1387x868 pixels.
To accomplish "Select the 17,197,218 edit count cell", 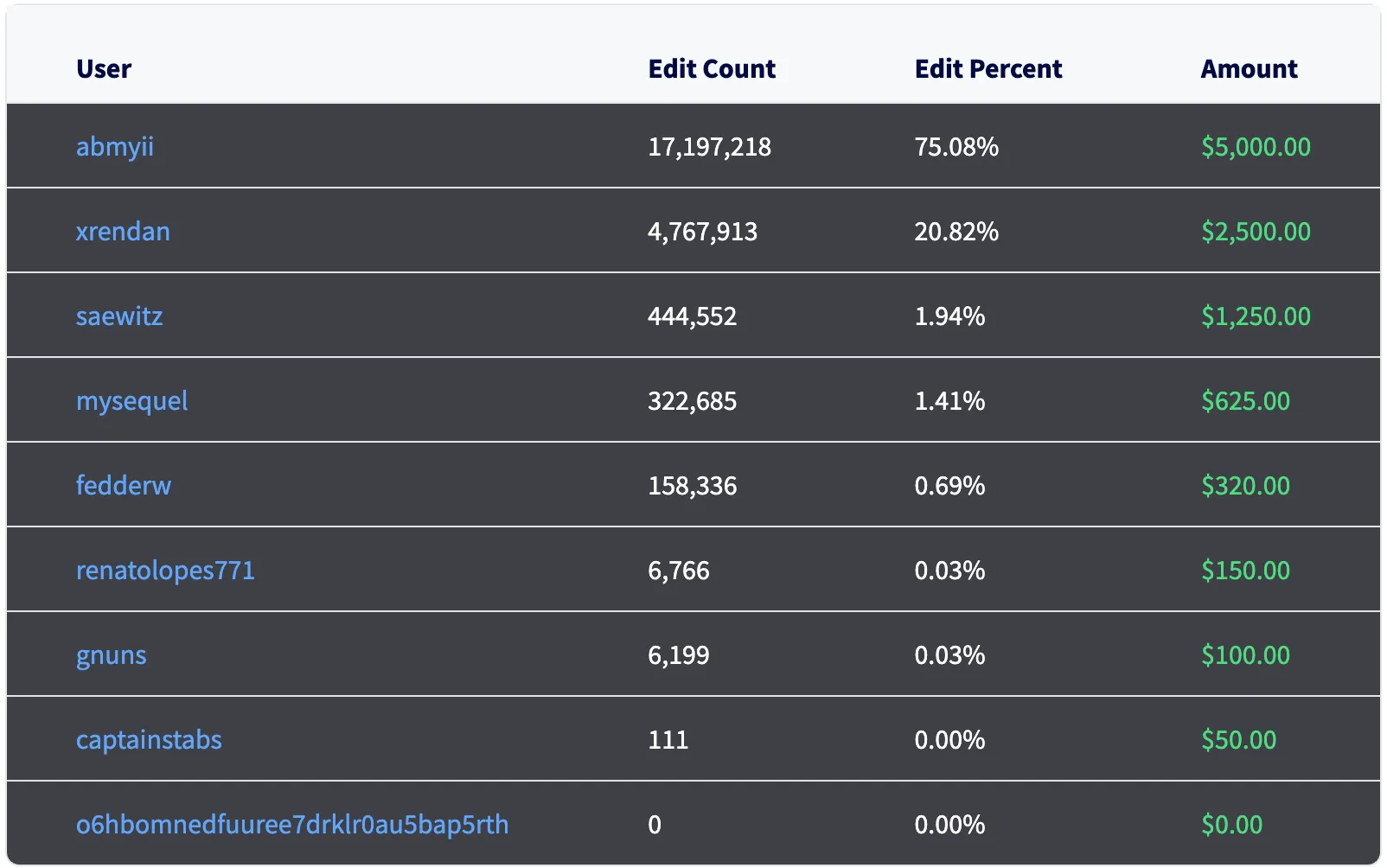I will click(709, 147).
